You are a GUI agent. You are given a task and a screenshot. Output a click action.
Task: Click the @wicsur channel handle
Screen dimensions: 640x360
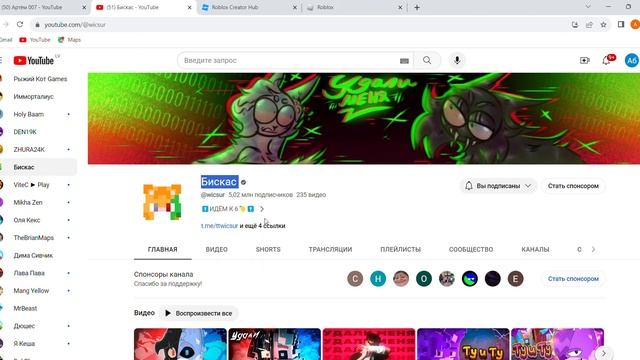pyautogui.click(x=213, y=195)
